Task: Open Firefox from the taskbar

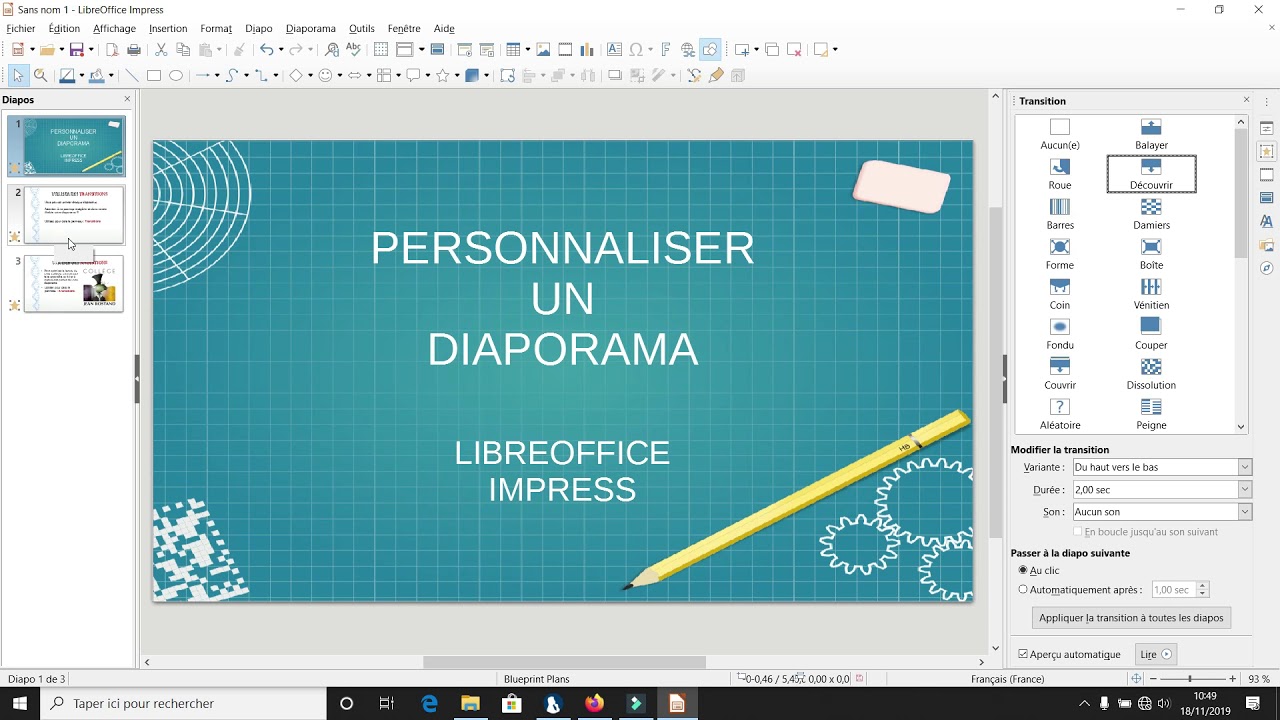Action: click(x=594, y=703)
